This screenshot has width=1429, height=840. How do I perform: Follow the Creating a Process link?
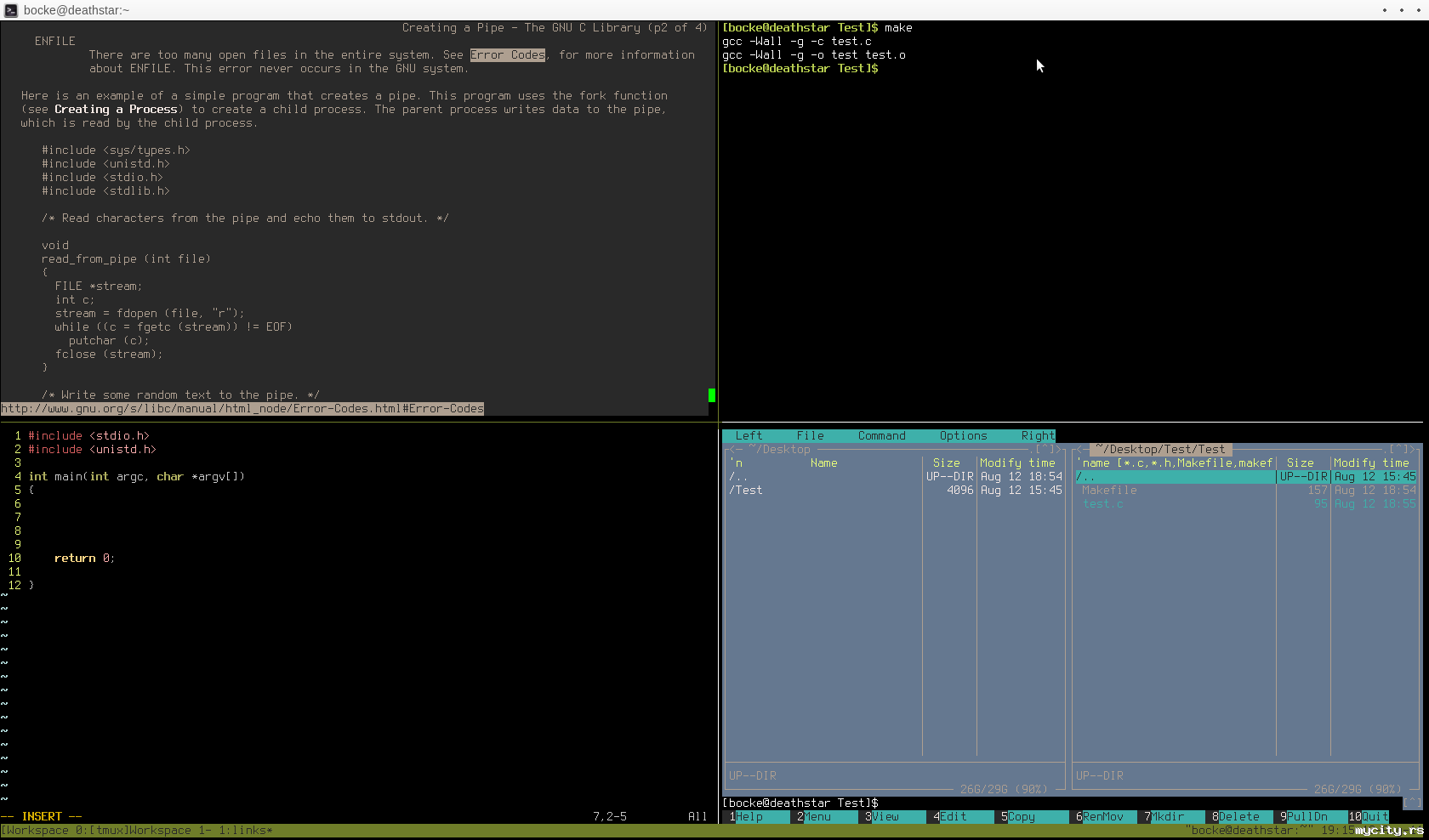pos(116,110)
